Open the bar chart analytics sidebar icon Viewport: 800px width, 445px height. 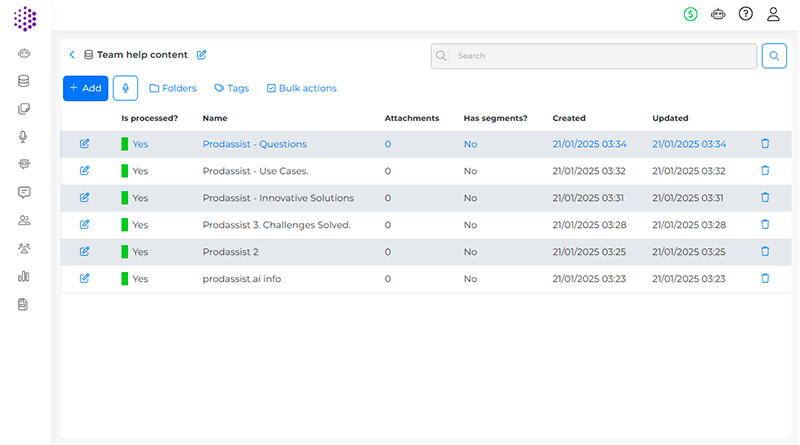coord(24,276)
